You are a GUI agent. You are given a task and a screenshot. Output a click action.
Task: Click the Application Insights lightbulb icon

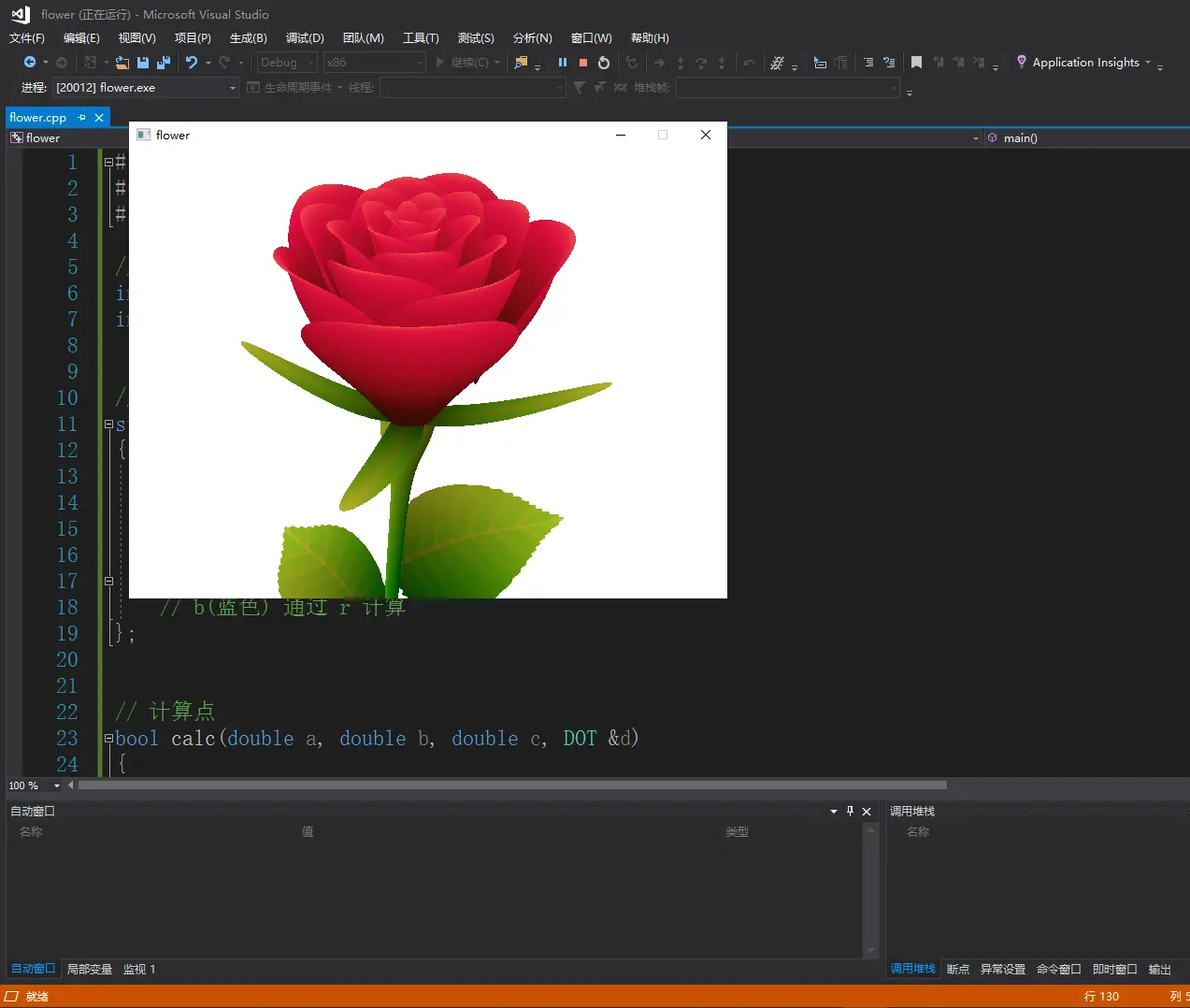[1022, 62]
